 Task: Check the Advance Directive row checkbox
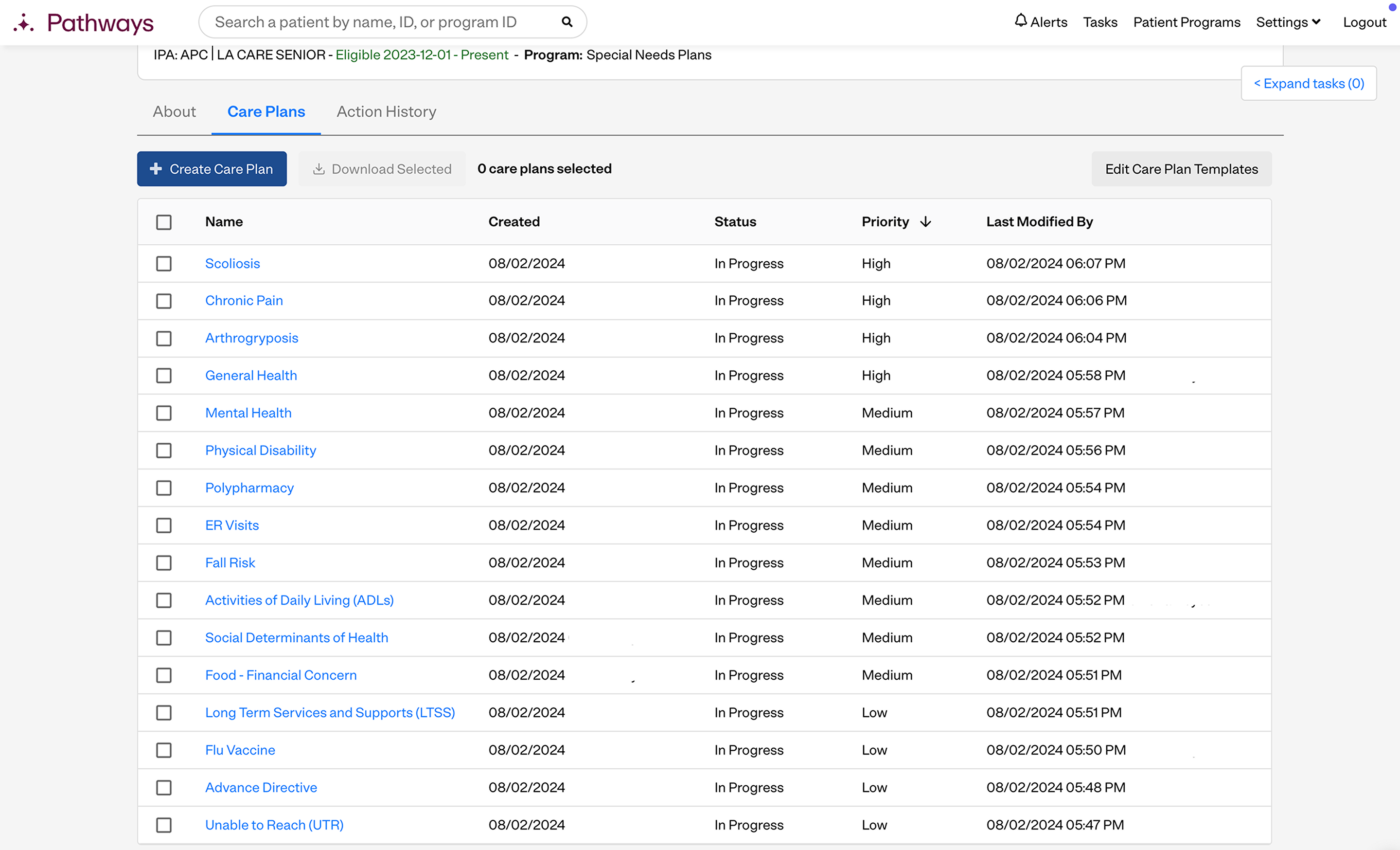pos(164,787)
